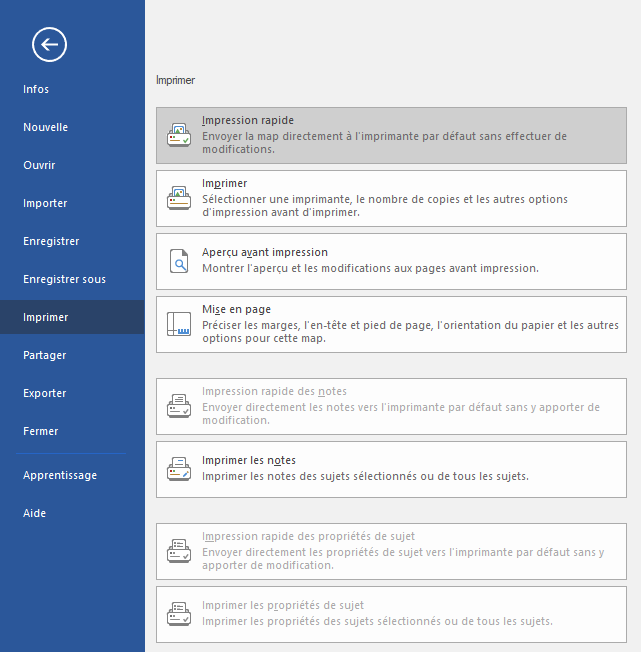Screen dimensions: 641x652
Task: Click the back arrow circle icon
Action: pyautogui.click(x=49, y=44)
